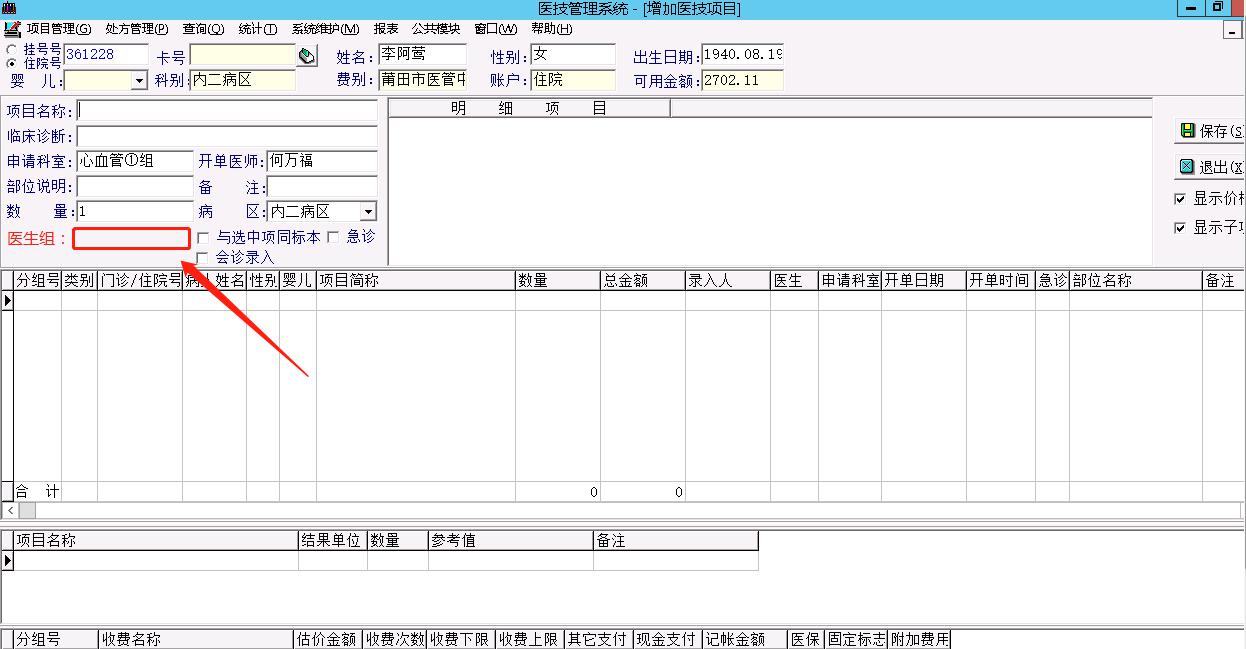Open the 处方管理 menu
The height and width of the screenshot is (649, 1246).
tap(136, 29)
